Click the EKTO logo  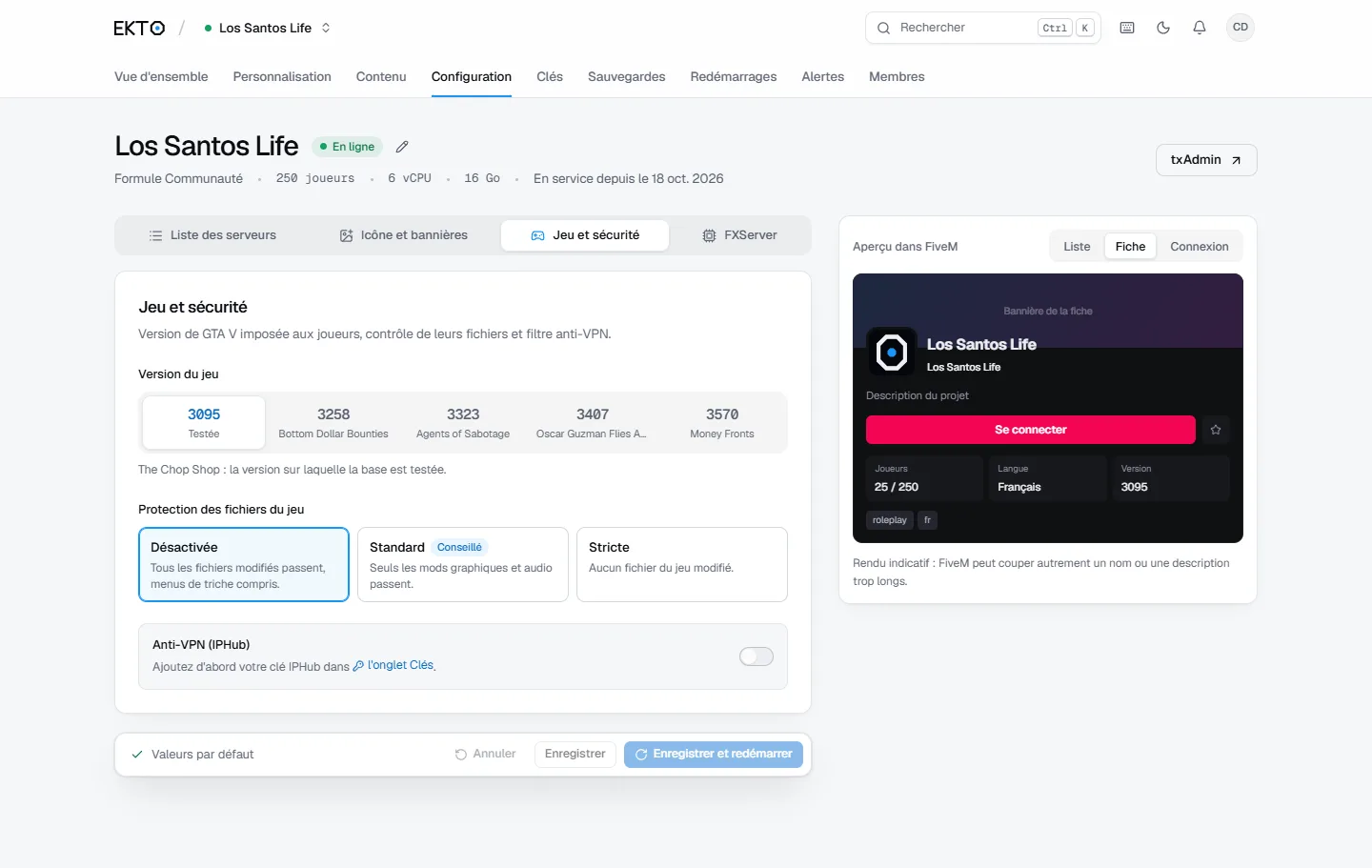139,28
